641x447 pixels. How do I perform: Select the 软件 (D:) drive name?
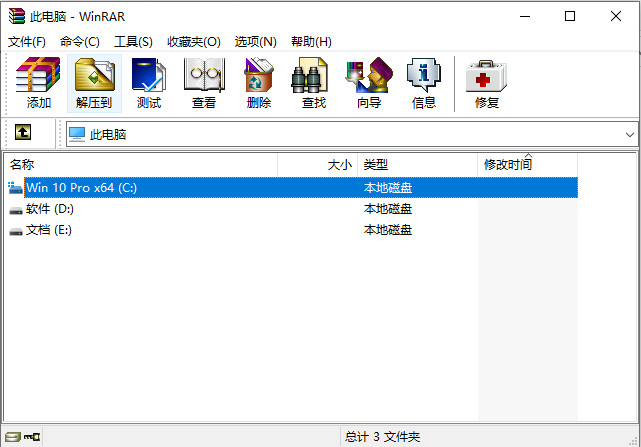click(49, 209)
